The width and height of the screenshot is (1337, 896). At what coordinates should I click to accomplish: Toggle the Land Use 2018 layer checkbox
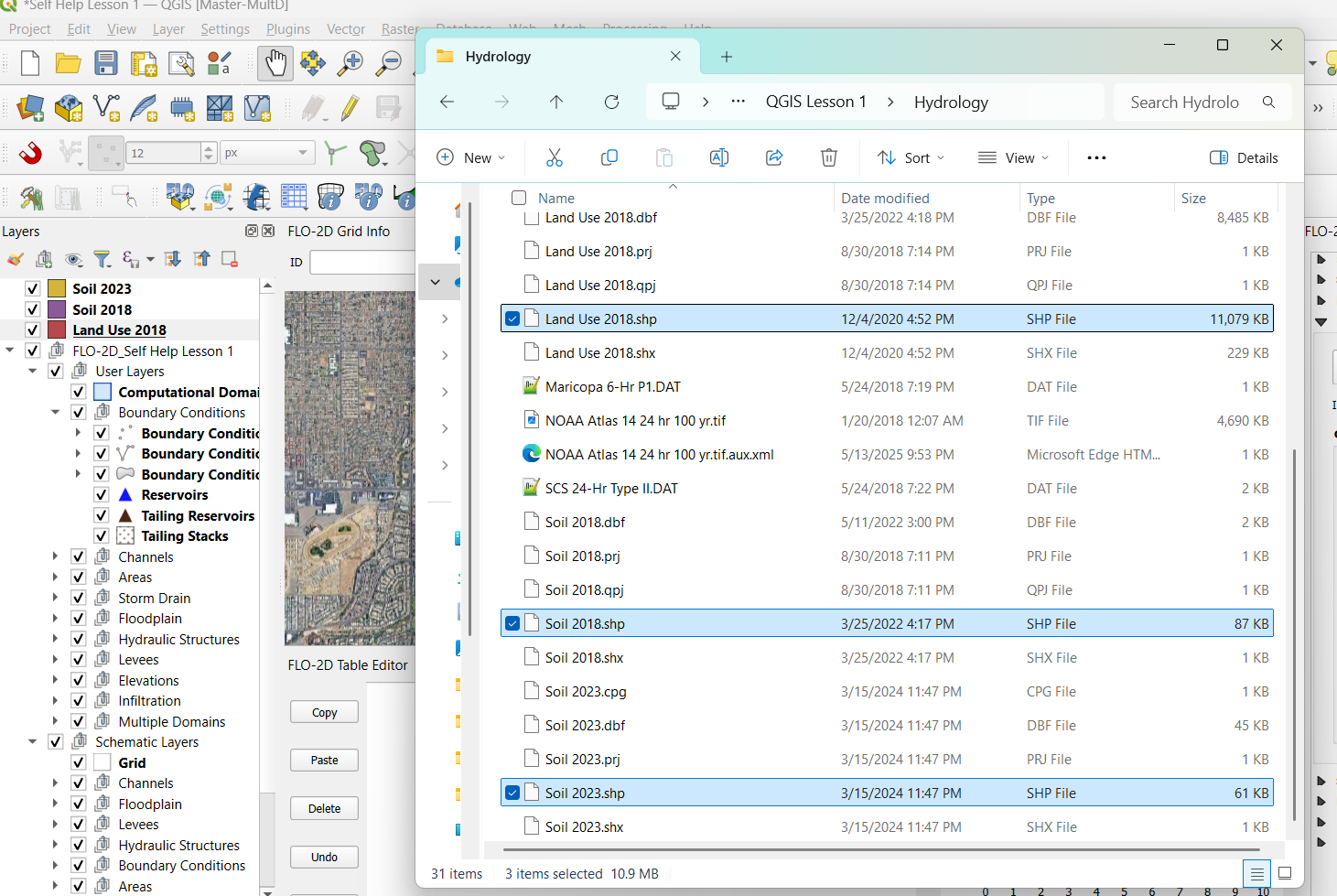point(33,330)
